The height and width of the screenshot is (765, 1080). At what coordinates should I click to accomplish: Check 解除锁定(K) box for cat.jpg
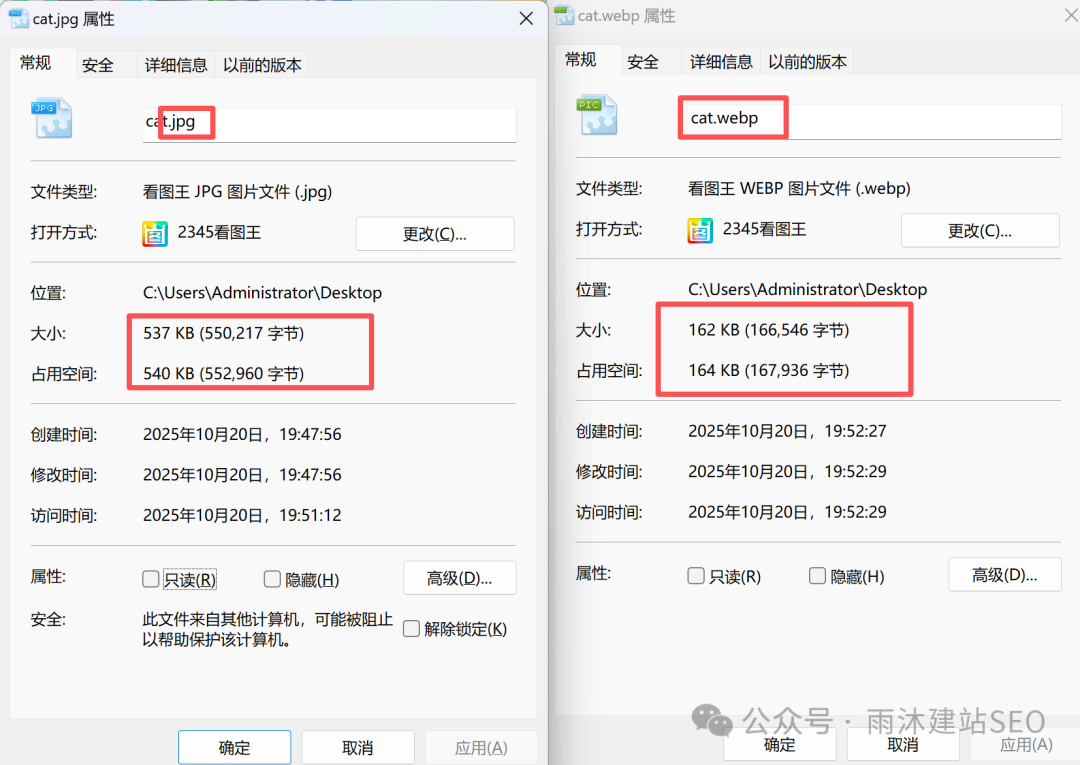pos(411,629)
